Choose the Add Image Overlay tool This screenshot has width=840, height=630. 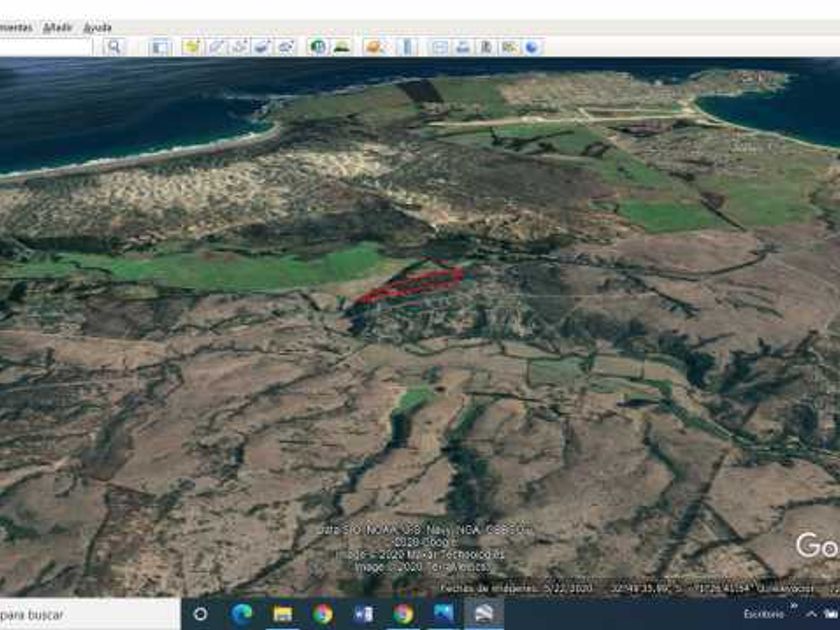[262, 46]
